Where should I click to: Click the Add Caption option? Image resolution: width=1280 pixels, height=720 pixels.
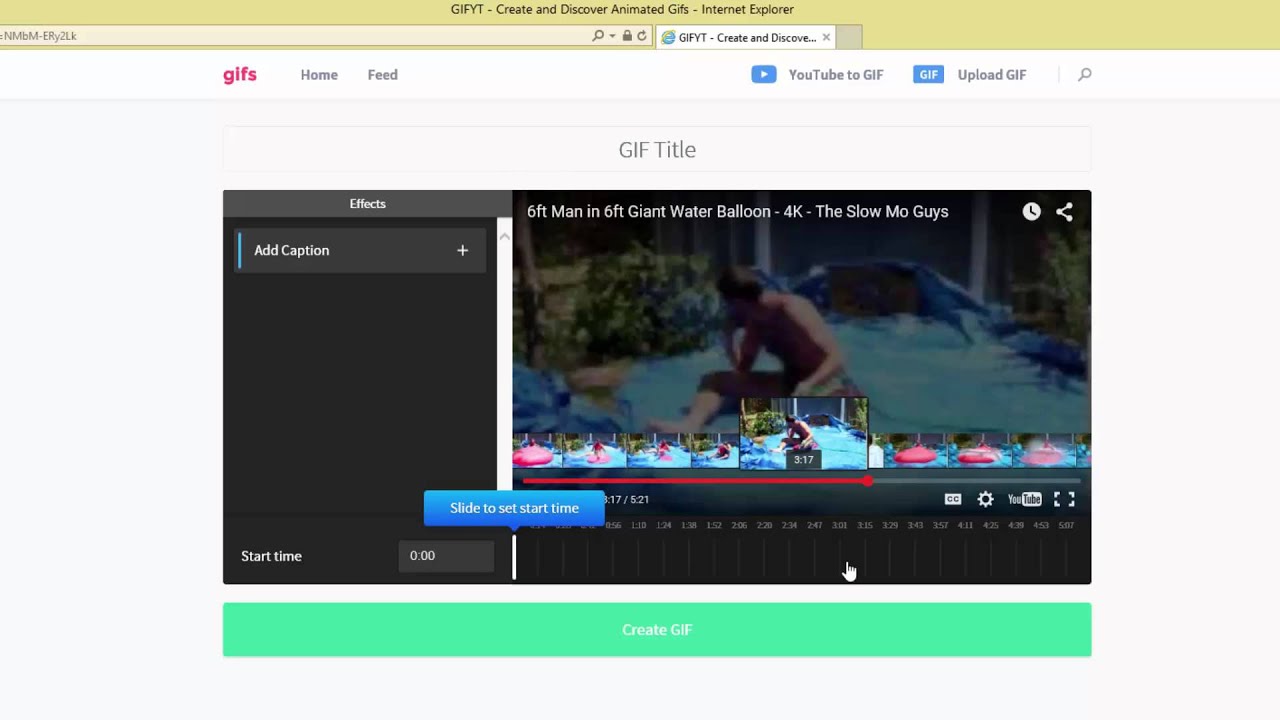pyautogui.click(x=361, y=250)
